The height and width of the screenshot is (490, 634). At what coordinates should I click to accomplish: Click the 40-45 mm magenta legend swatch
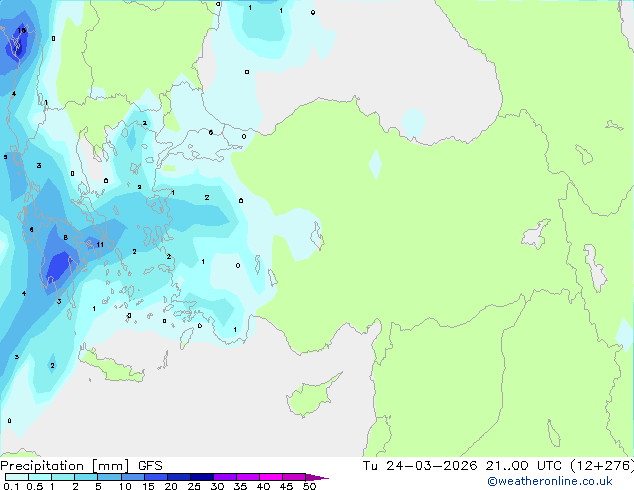271,477
